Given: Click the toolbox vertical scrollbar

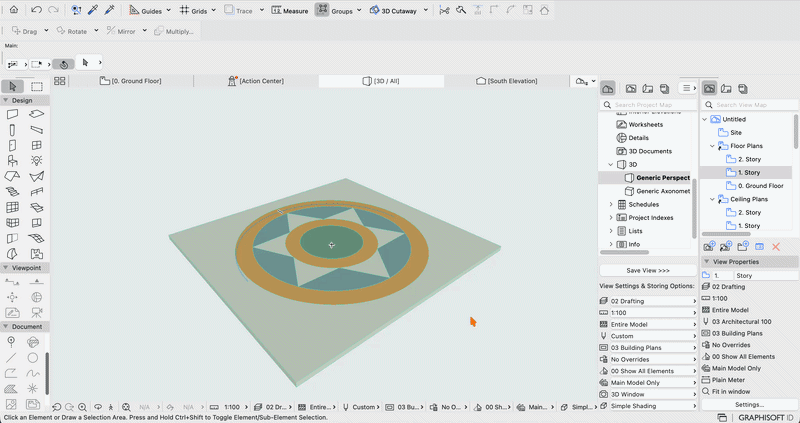Looking at the screenshot, I should click(47, 372).
